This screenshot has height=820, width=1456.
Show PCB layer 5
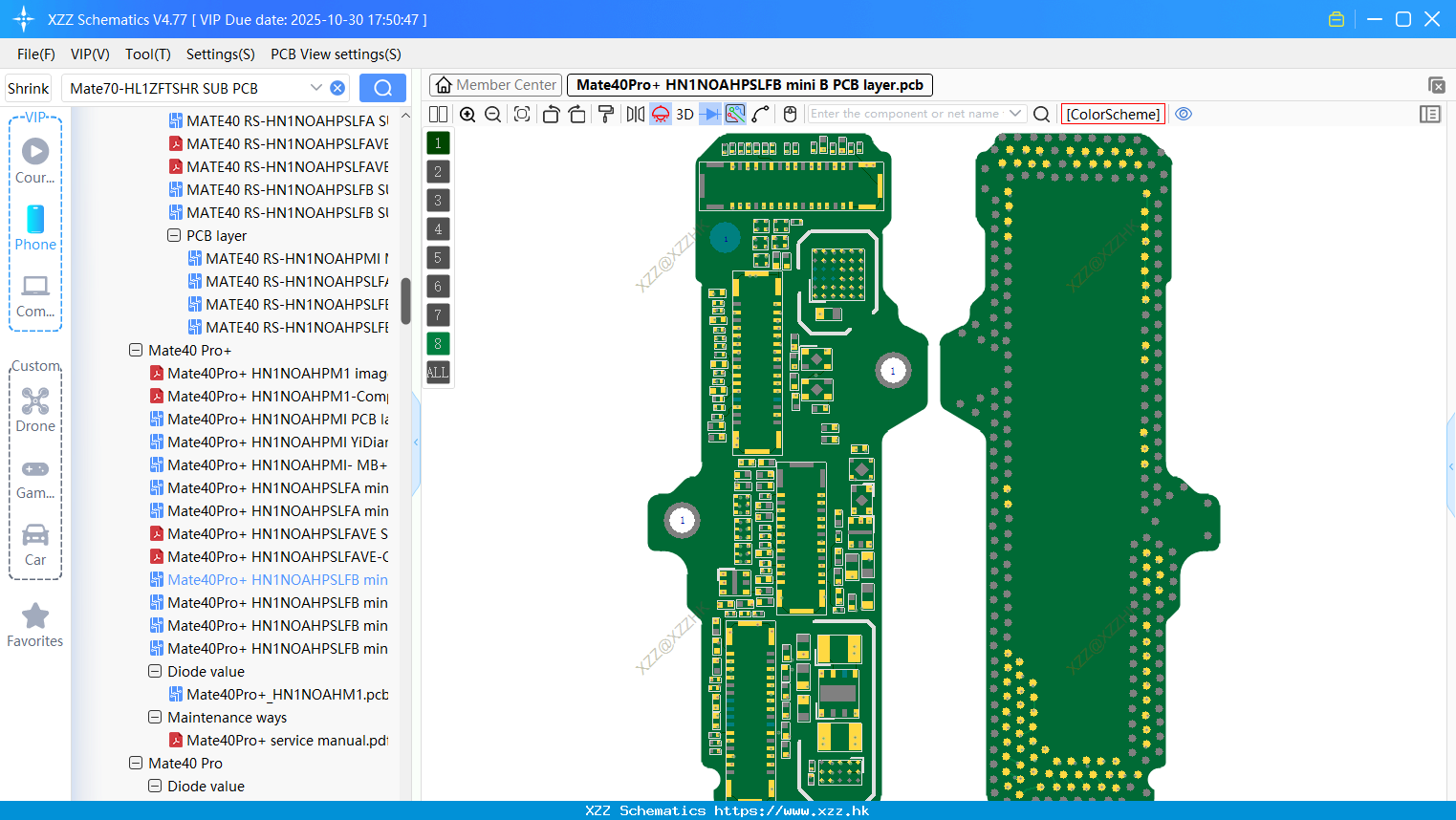coord(438,257)
